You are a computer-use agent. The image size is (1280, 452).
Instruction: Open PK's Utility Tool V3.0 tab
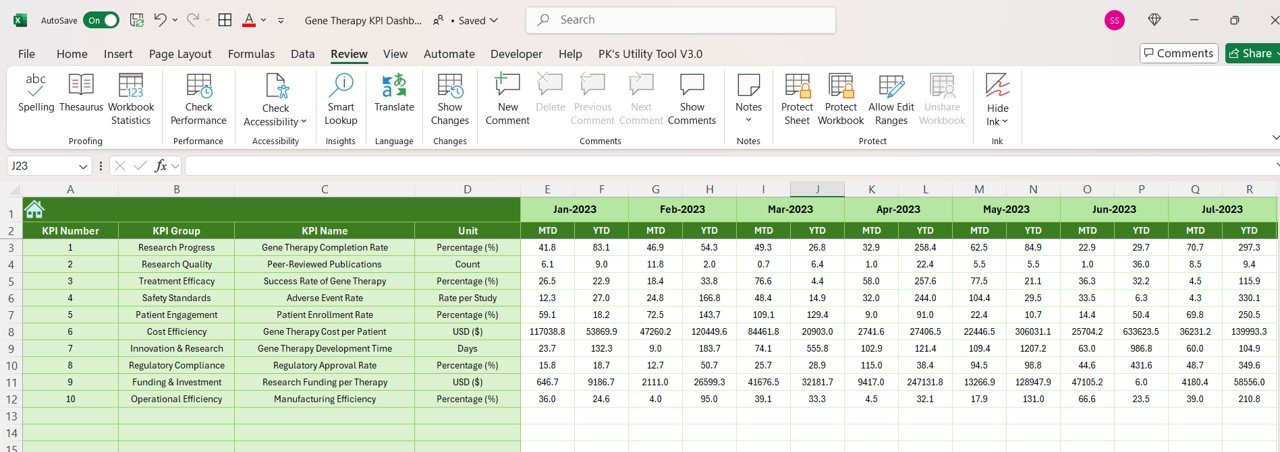pyautogui.click(x=650, y=54)
